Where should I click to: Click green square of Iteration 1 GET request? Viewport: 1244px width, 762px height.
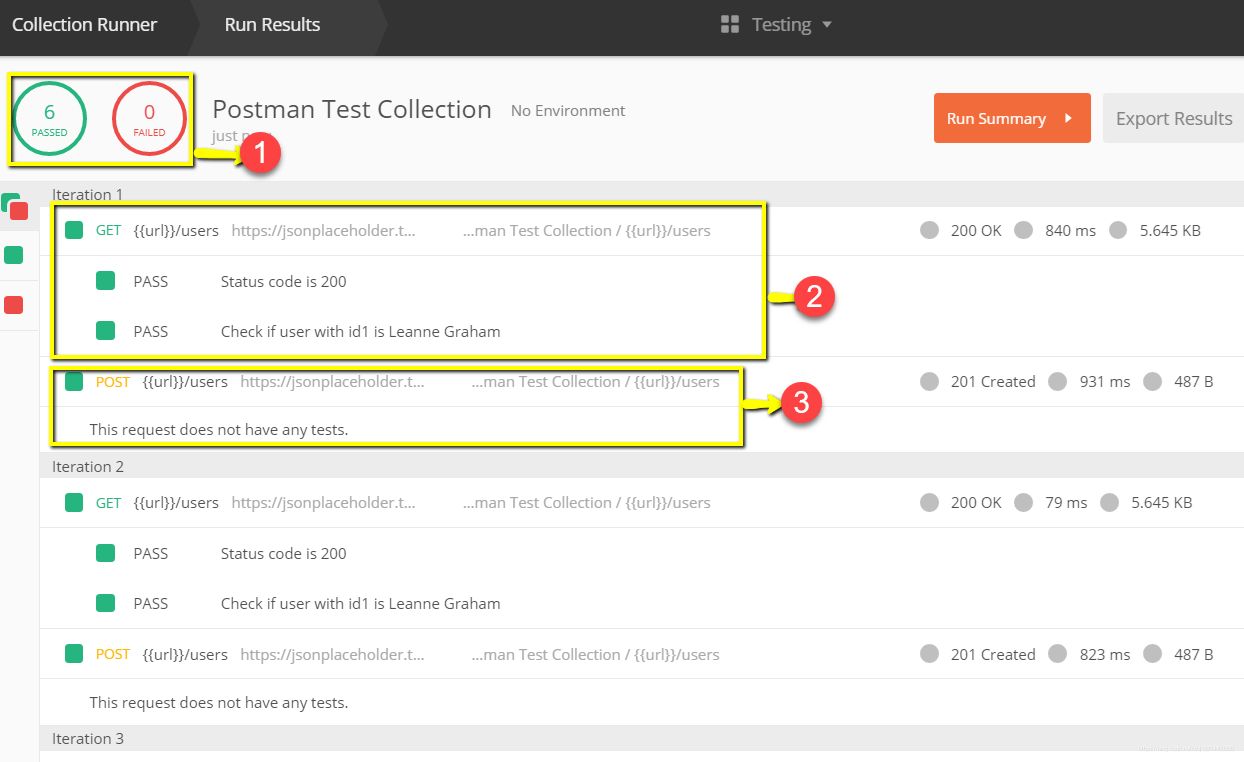click(x=74, y=231)
